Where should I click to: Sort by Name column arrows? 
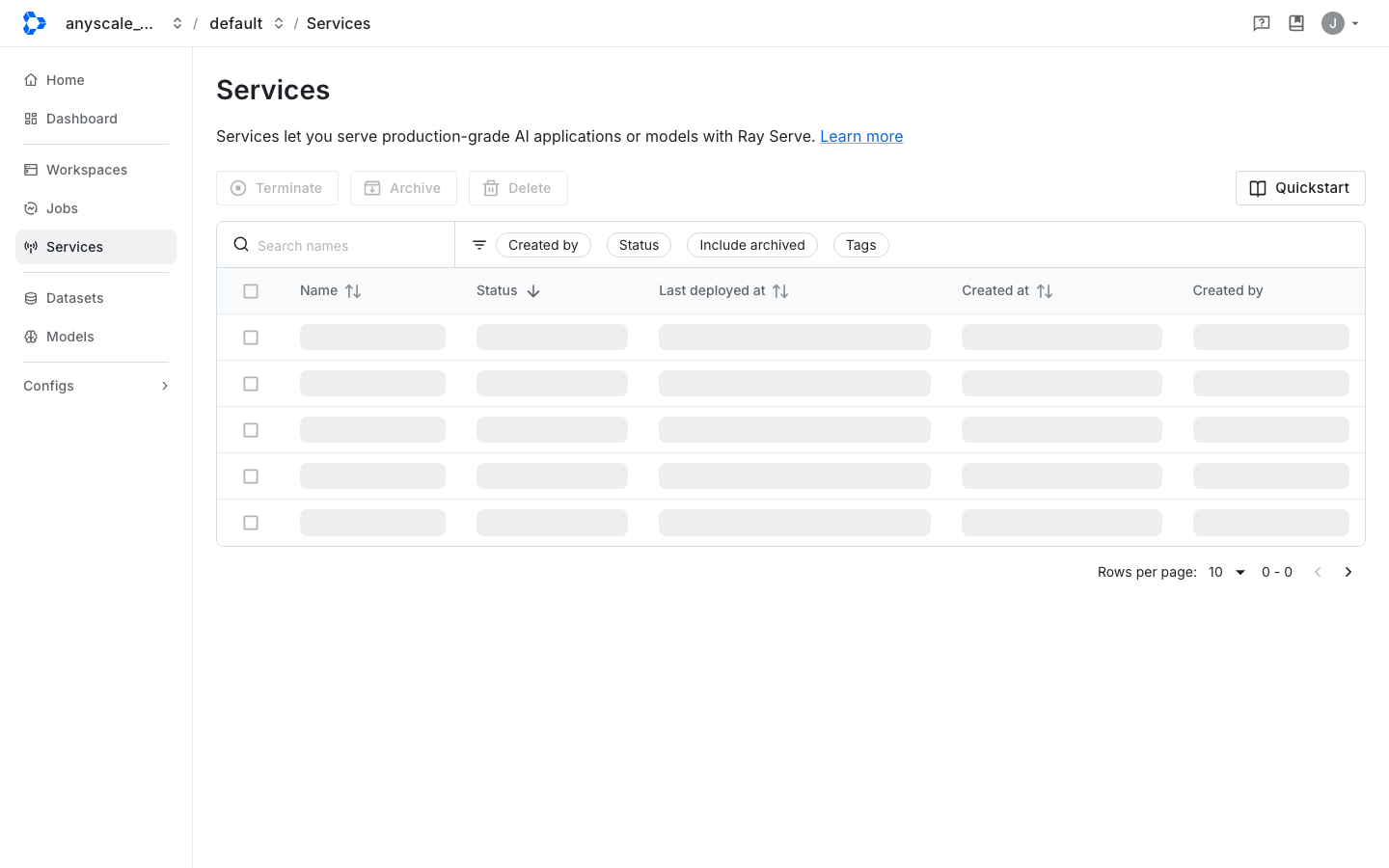point(353,291)
